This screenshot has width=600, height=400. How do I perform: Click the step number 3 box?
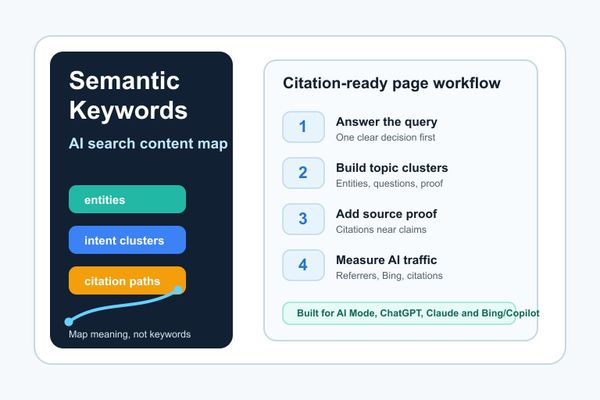pyautogui.click(x=303, y=219)
